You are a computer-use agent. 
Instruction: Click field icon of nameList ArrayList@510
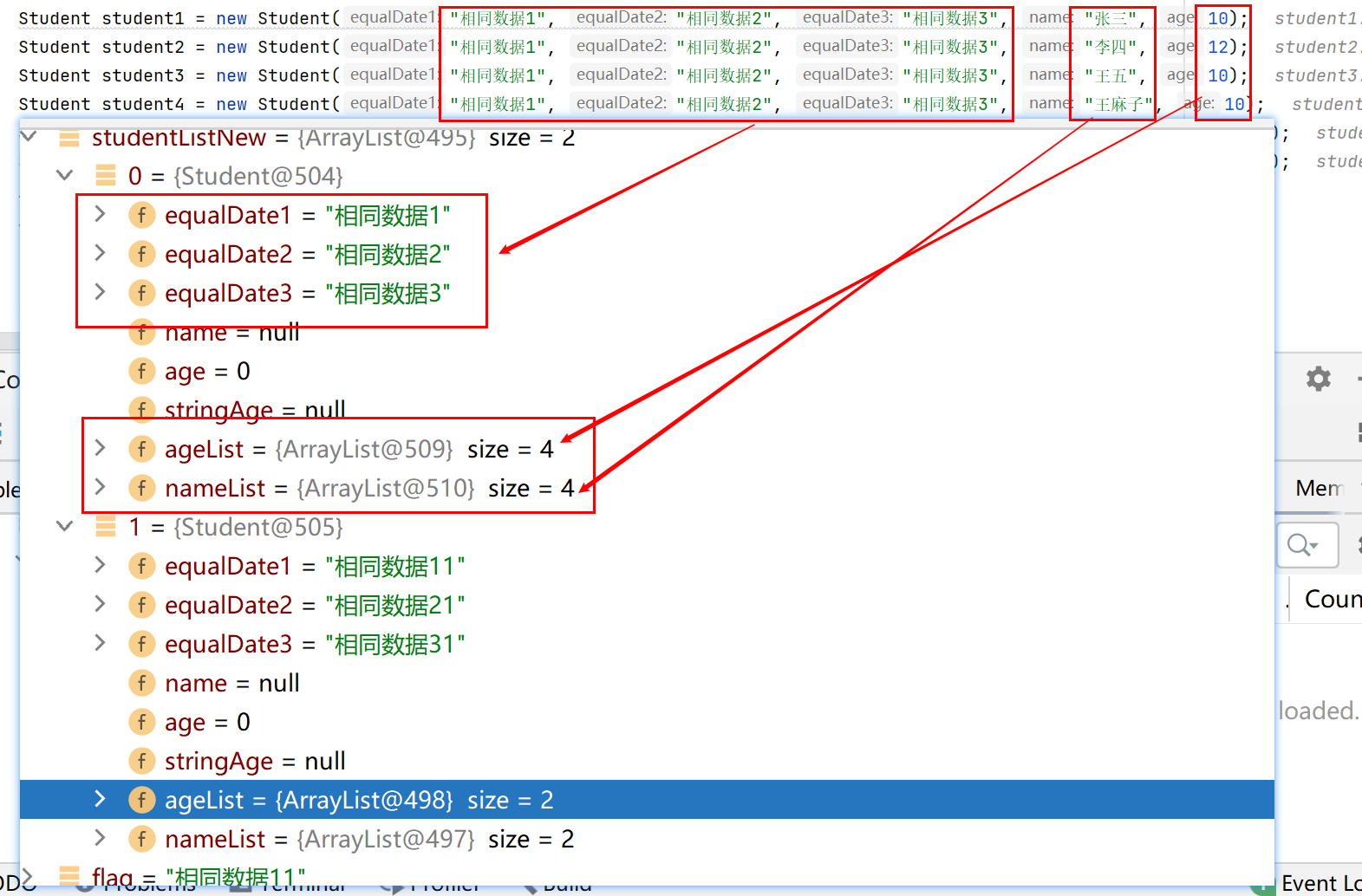(141, 488)
